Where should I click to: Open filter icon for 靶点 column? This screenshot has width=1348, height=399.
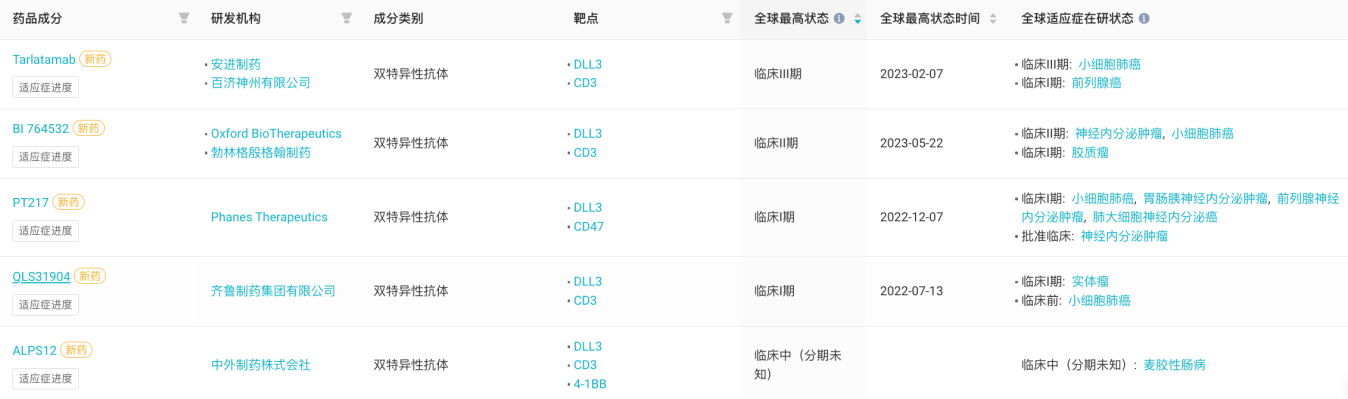coord(727,18)
